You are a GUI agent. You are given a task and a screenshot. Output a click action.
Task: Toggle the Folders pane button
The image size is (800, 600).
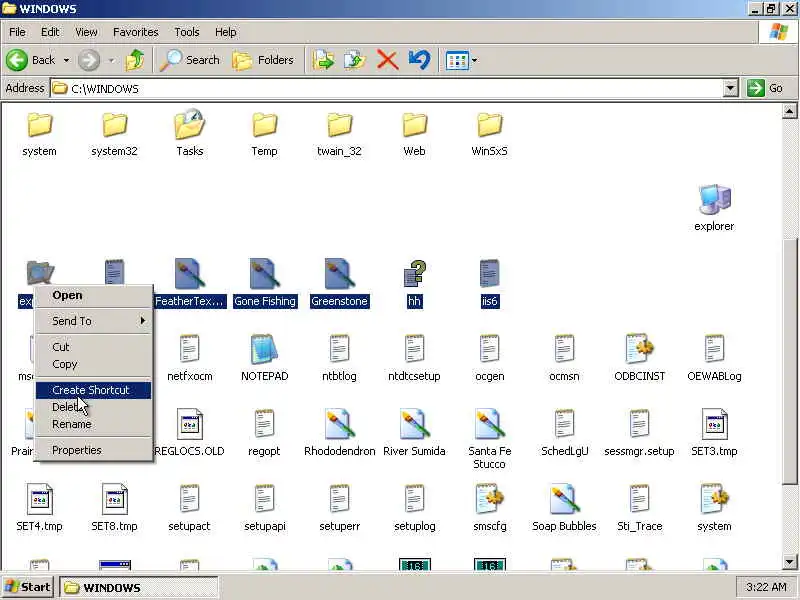pos(263,60)
